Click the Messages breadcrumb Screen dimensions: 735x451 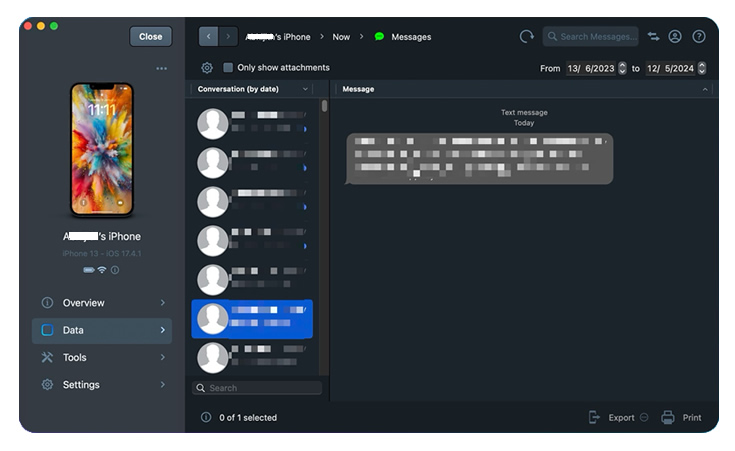click(411, 37)
